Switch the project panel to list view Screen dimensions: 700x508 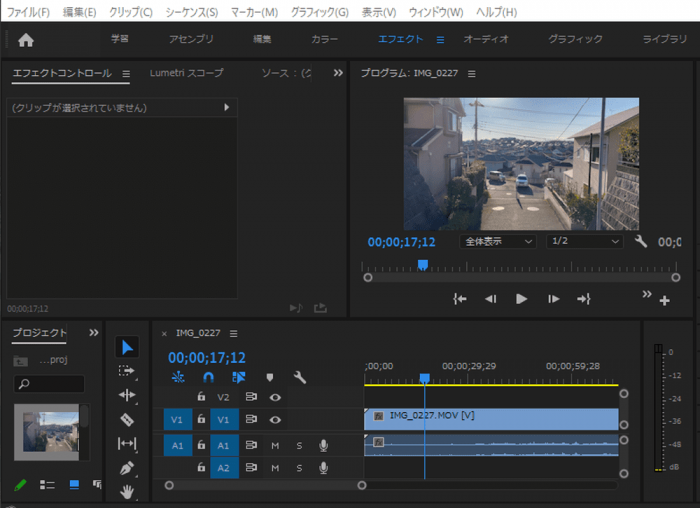[x=47, y=485]
